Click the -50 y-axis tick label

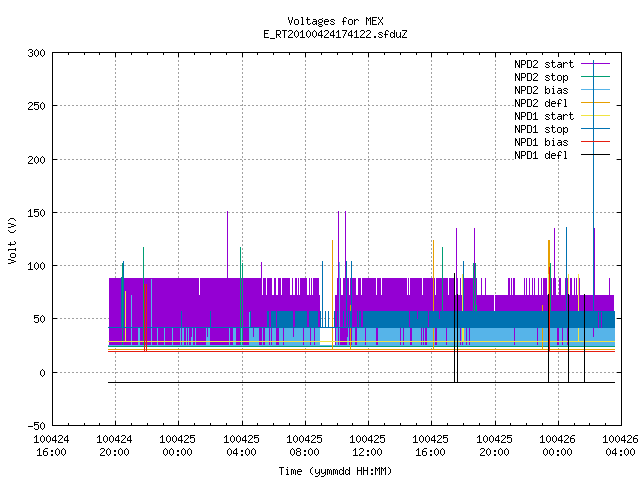36,426
